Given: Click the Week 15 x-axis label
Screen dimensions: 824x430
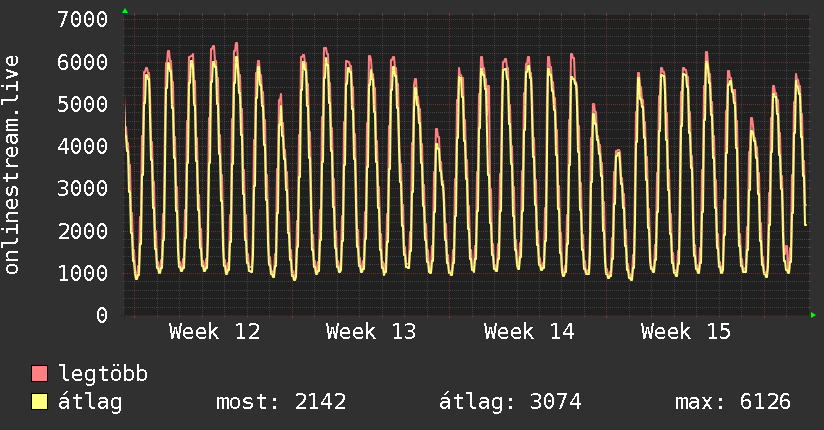Looking at the screenshot, I should click(x=686, y=332).
